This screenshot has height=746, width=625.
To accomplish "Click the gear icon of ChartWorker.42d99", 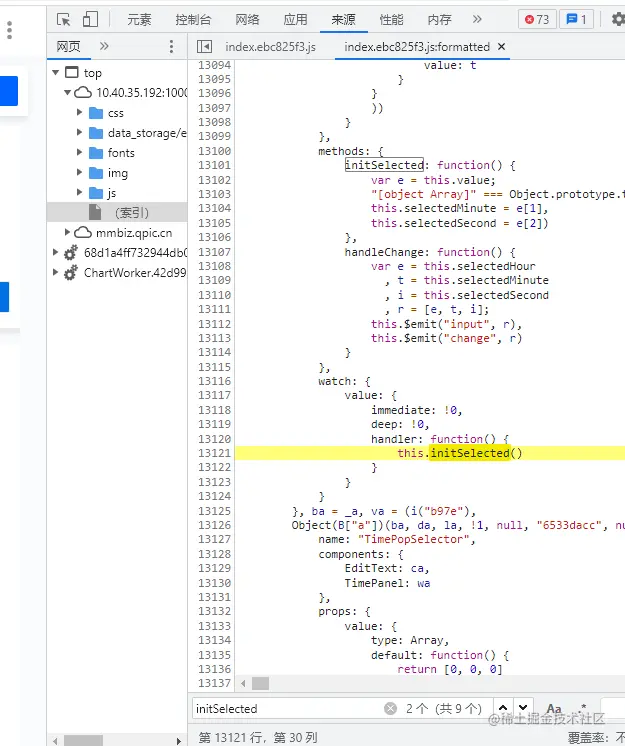I will 71,273.
